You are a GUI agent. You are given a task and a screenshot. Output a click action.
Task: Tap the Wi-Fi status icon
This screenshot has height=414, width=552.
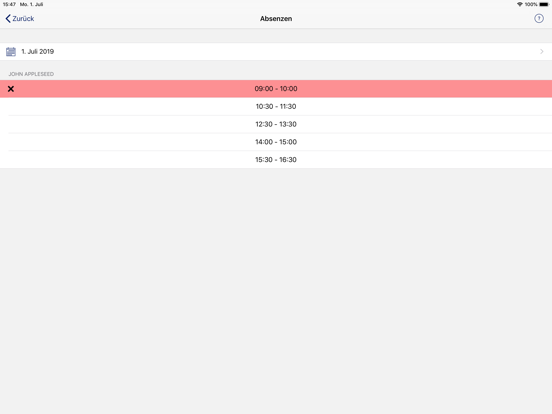520,4
